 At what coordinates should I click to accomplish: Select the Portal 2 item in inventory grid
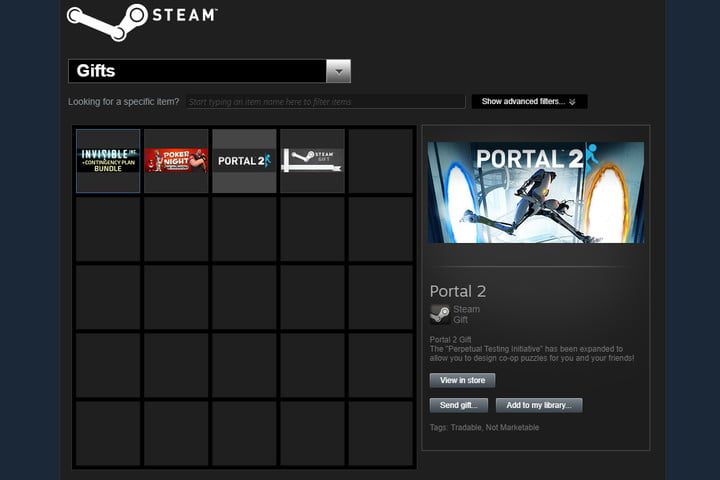pos(244,160)
